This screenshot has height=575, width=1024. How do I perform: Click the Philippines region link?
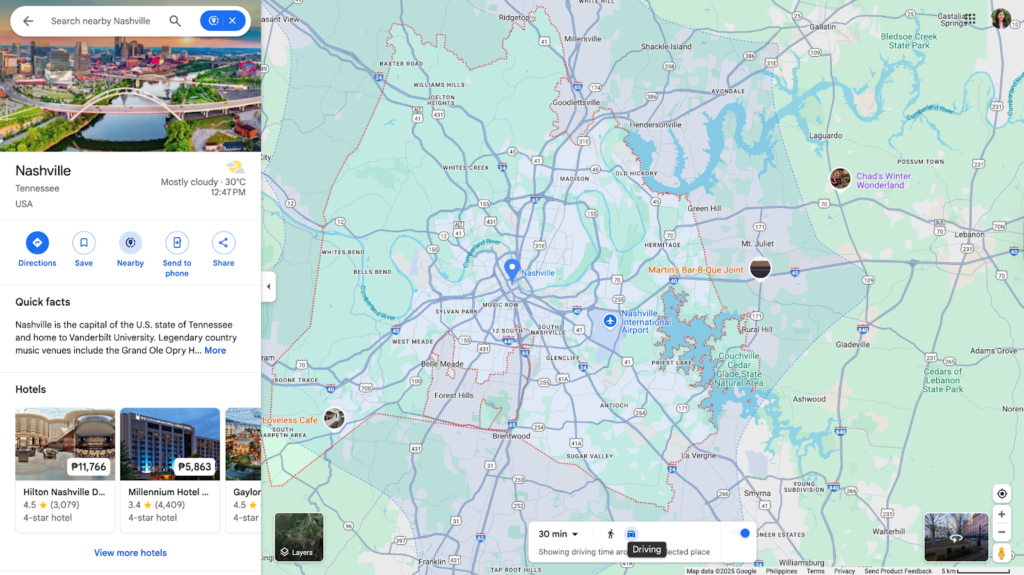point(781,571)
